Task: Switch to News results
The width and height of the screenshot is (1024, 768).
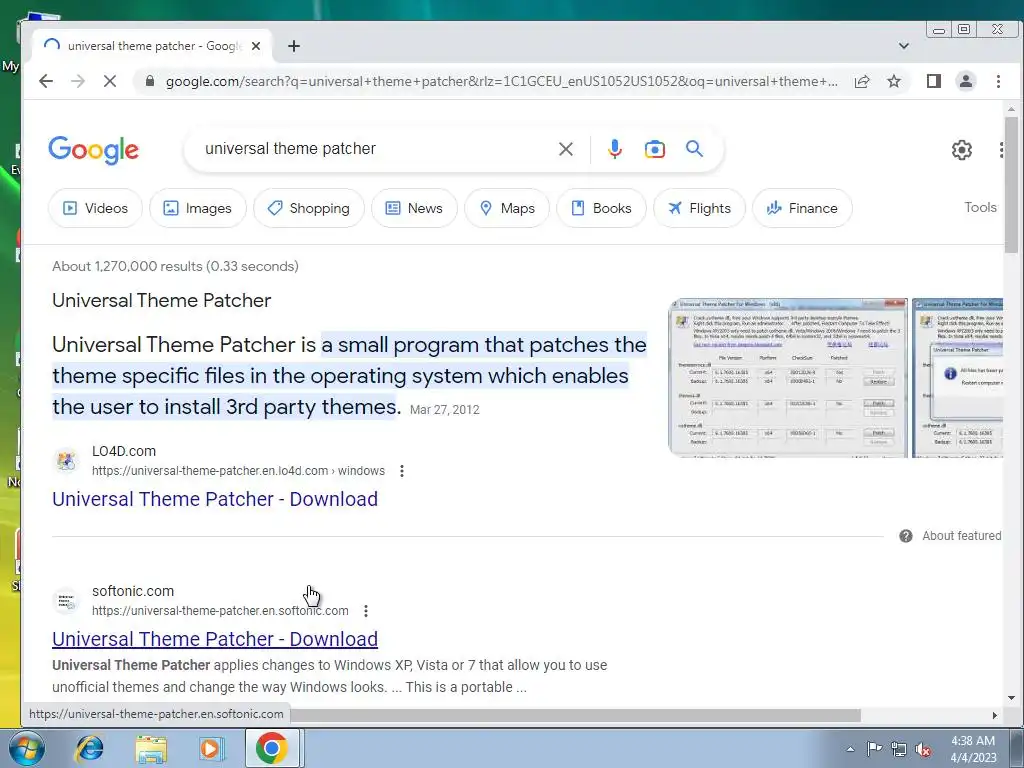Action: 414,208
